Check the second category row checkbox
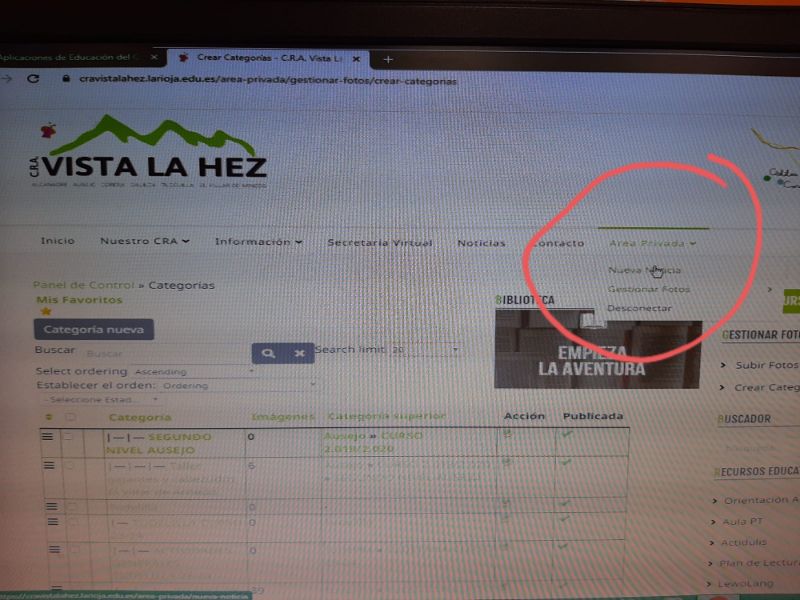The height and width of the screenshot is (600, 800). (69, 466)
